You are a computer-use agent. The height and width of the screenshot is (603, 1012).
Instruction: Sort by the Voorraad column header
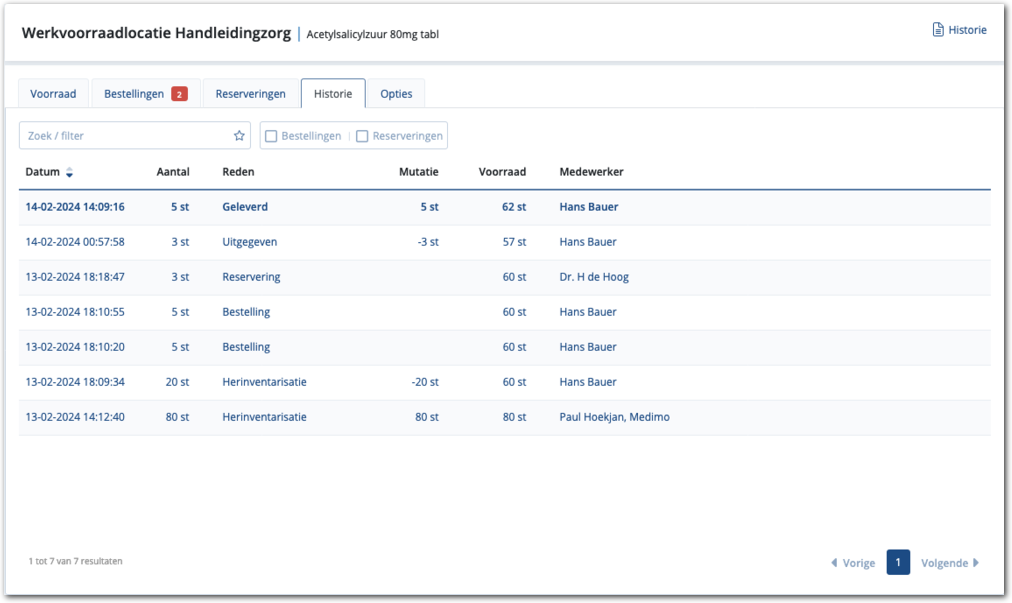(x=502, y=172)
